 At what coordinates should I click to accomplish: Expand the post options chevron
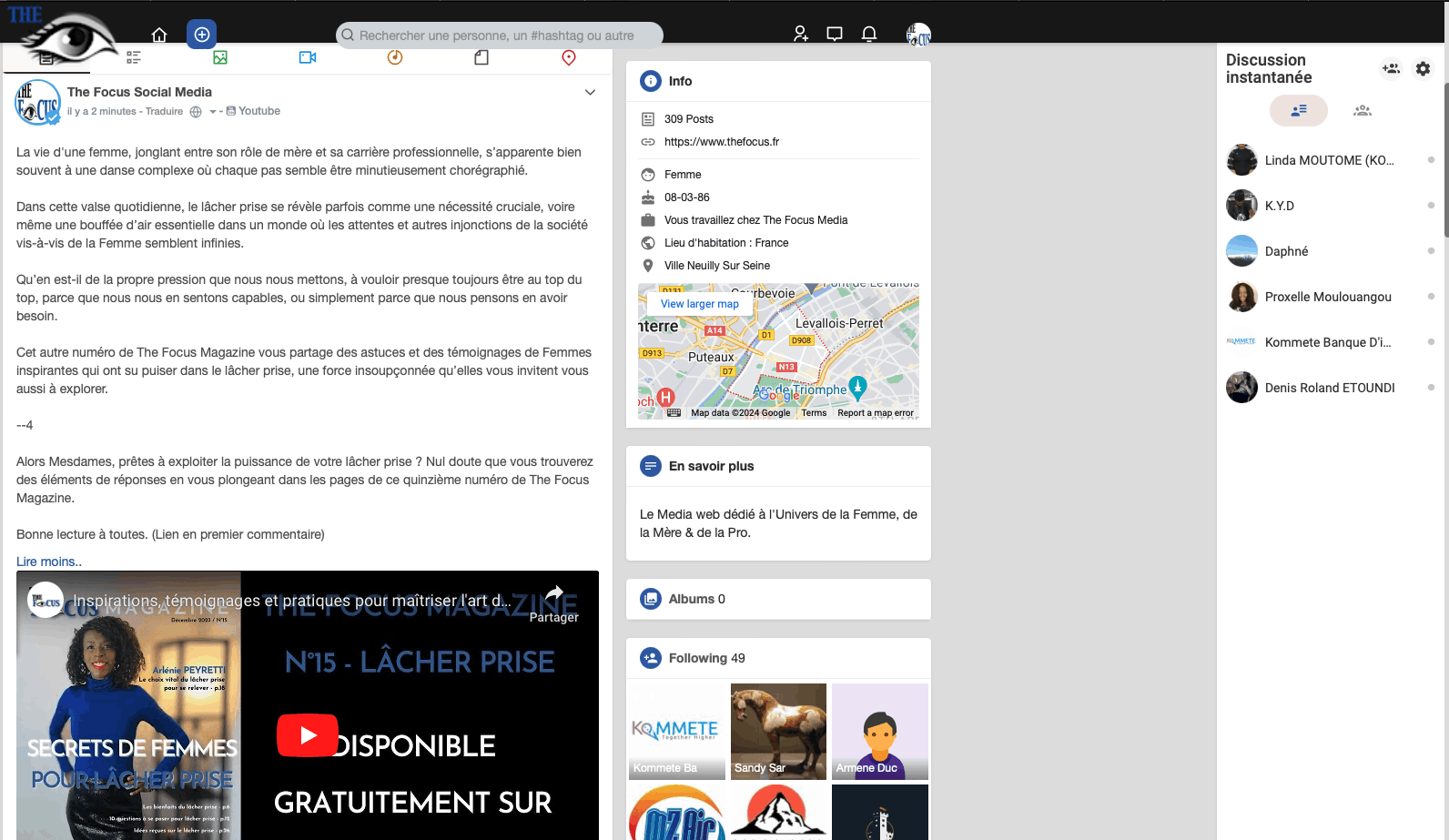point(590,92)
